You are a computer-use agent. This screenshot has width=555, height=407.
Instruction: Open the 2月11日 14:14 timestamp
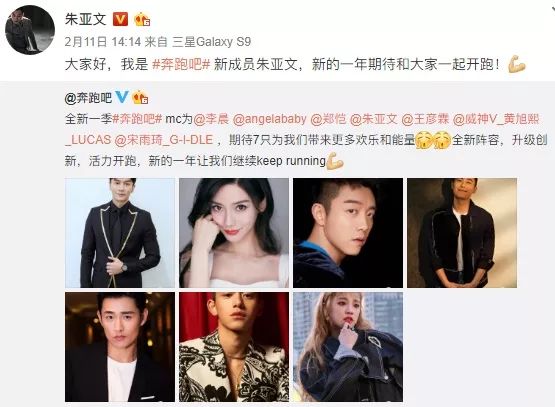pyautogui.click(x=103, y=42)
